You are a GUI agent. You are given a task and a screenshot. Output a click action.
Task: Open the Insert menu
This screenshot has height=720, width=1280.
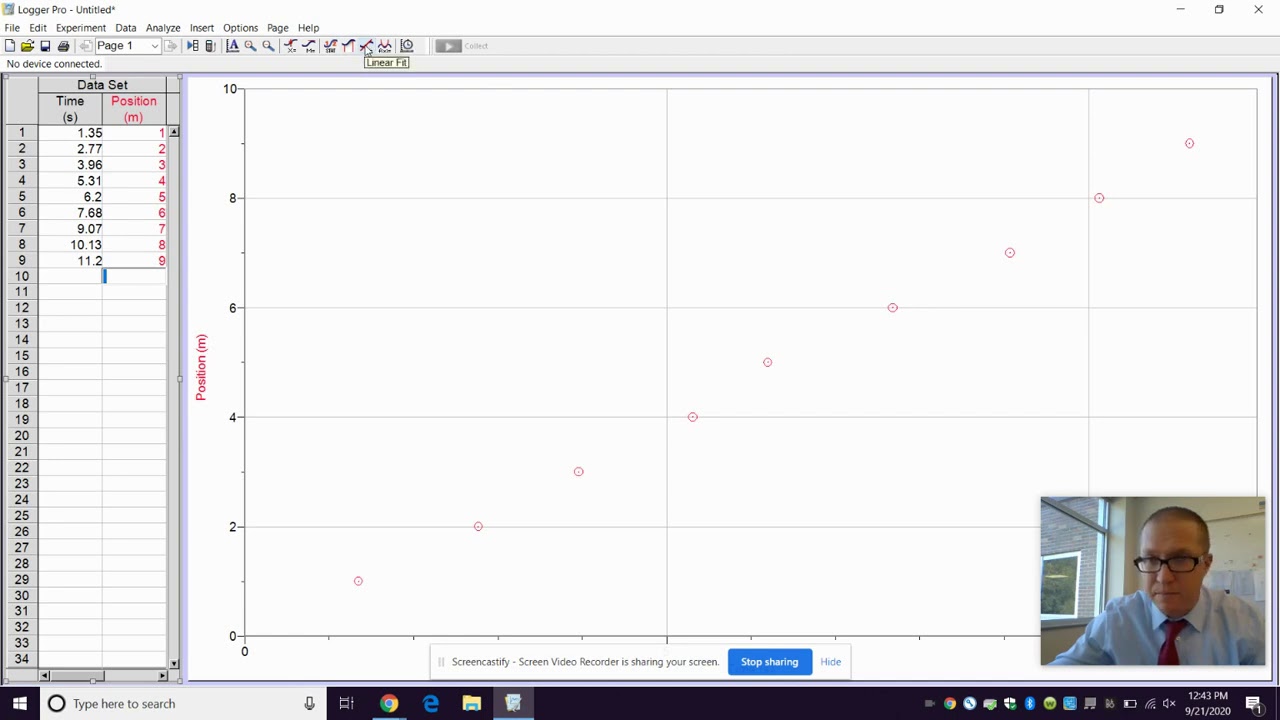pyautogui.click(x=202, y=28)
